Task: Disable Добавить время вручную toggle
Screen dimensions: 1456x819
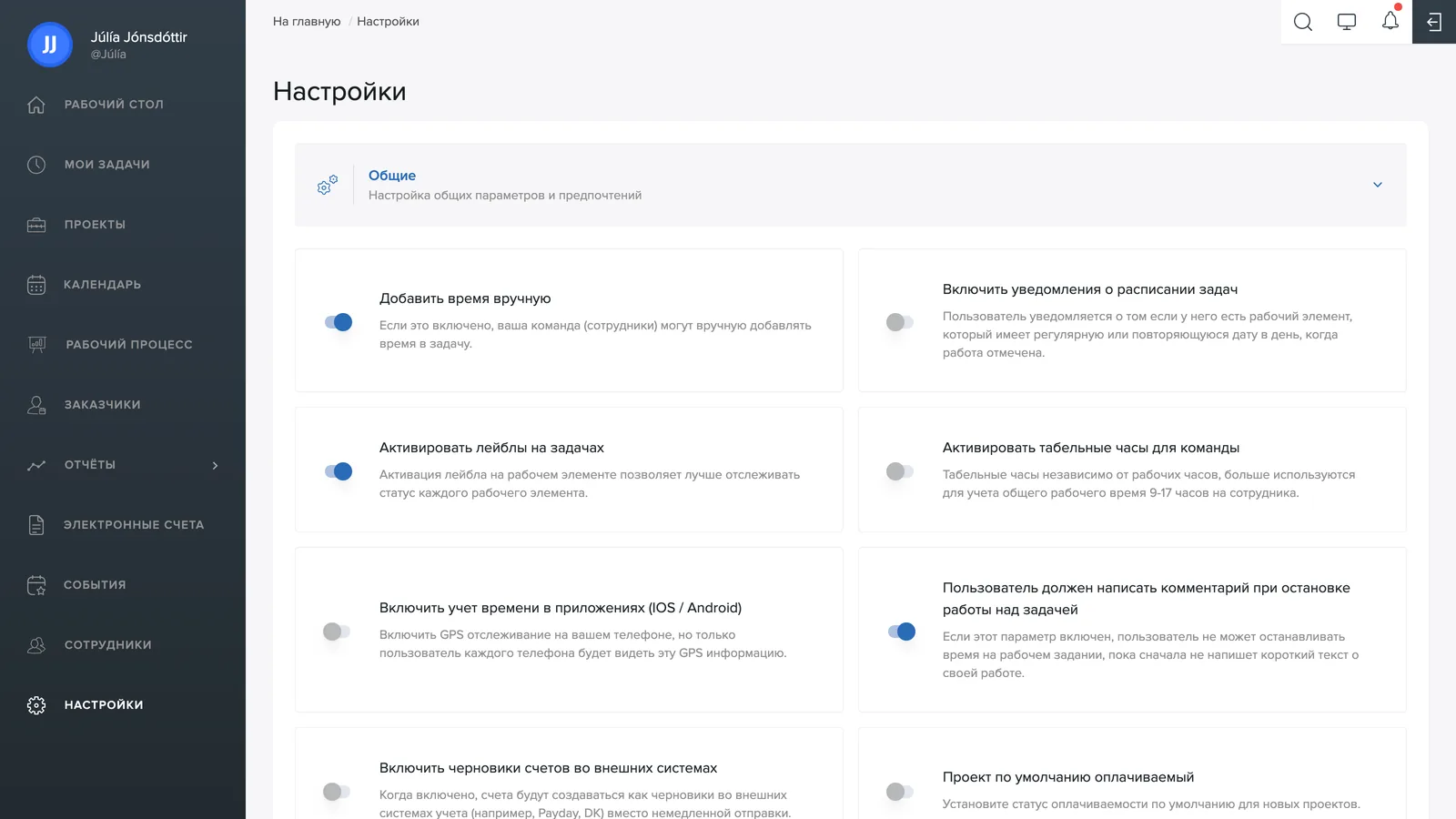Action: pyautogui.click(x=339, y=322)
